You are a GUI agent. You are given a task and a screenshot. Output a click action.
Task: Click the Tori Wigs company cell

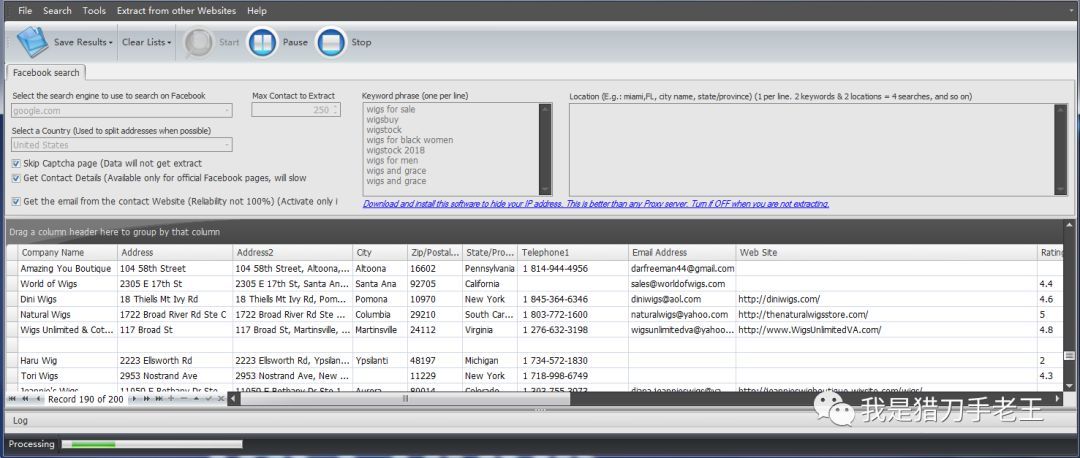click(68, 375)
